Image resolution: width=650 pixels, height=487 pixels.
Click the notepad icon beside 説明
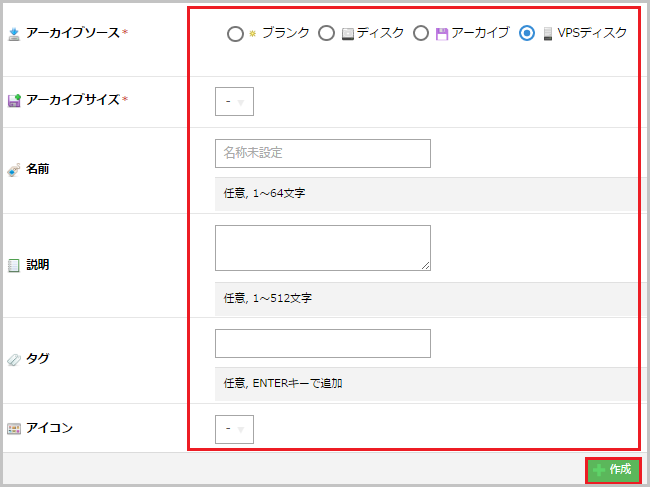coord(14,266)
